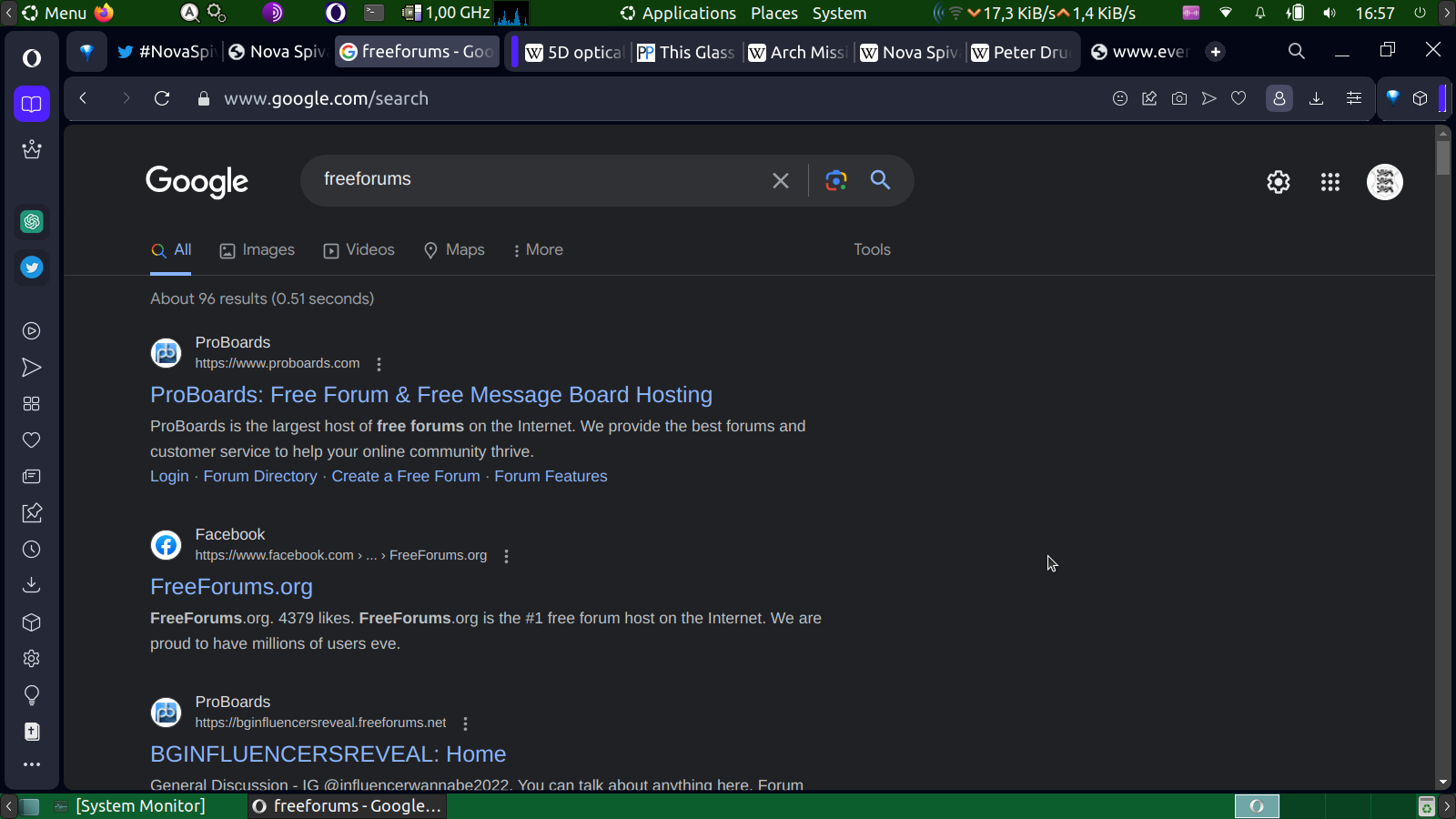Open Google Apps grid menu

1330,182
